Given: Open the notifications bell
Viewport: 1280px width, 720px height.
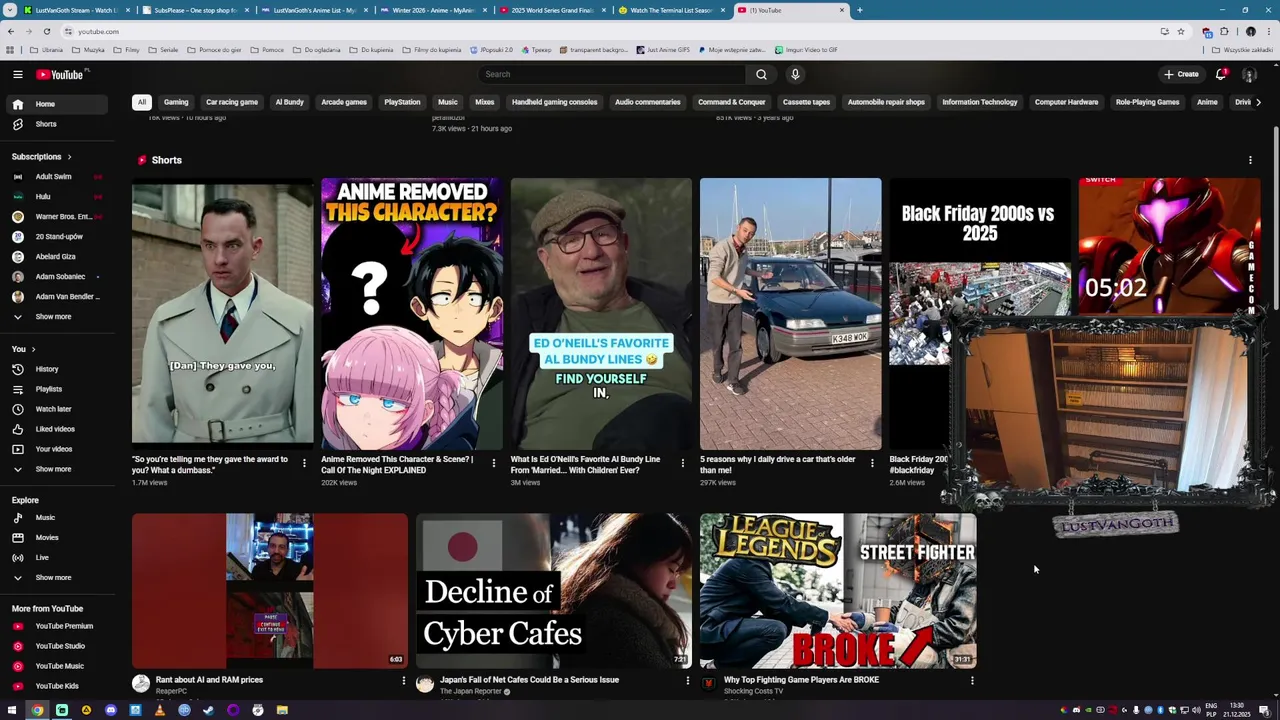Looking at the screenshot, I should (1221, 74).
